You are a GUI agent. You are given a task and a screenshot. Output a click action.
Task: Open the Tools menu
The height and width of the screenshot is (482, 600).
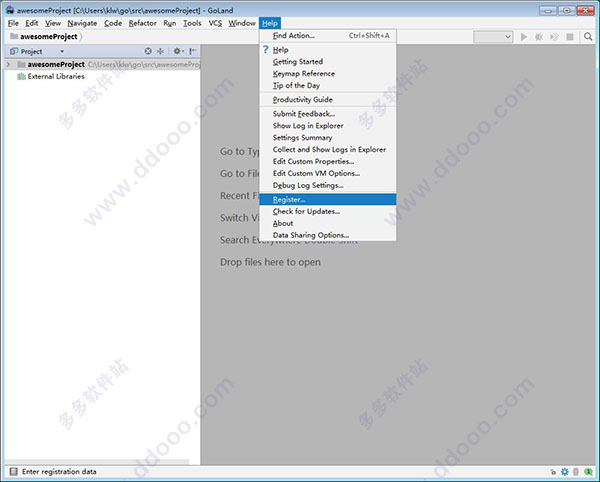192,23
